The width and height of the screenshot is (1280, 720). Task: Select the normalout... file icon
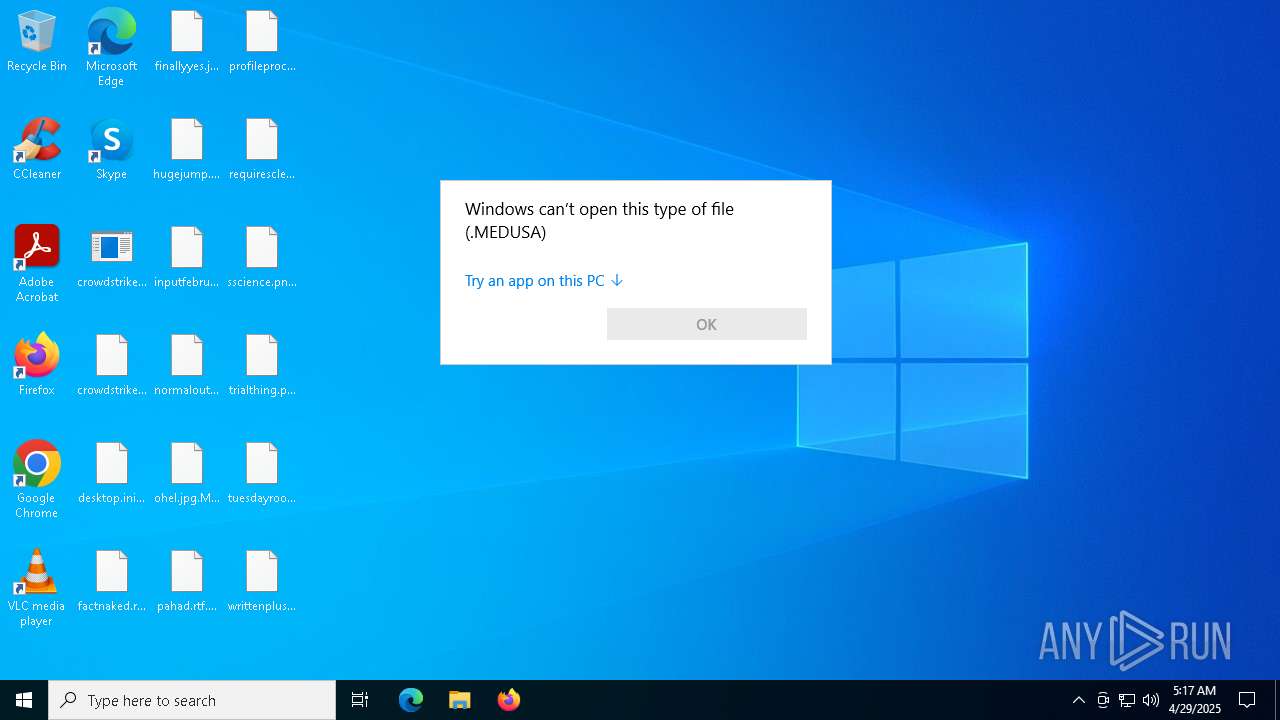[187, 366]
